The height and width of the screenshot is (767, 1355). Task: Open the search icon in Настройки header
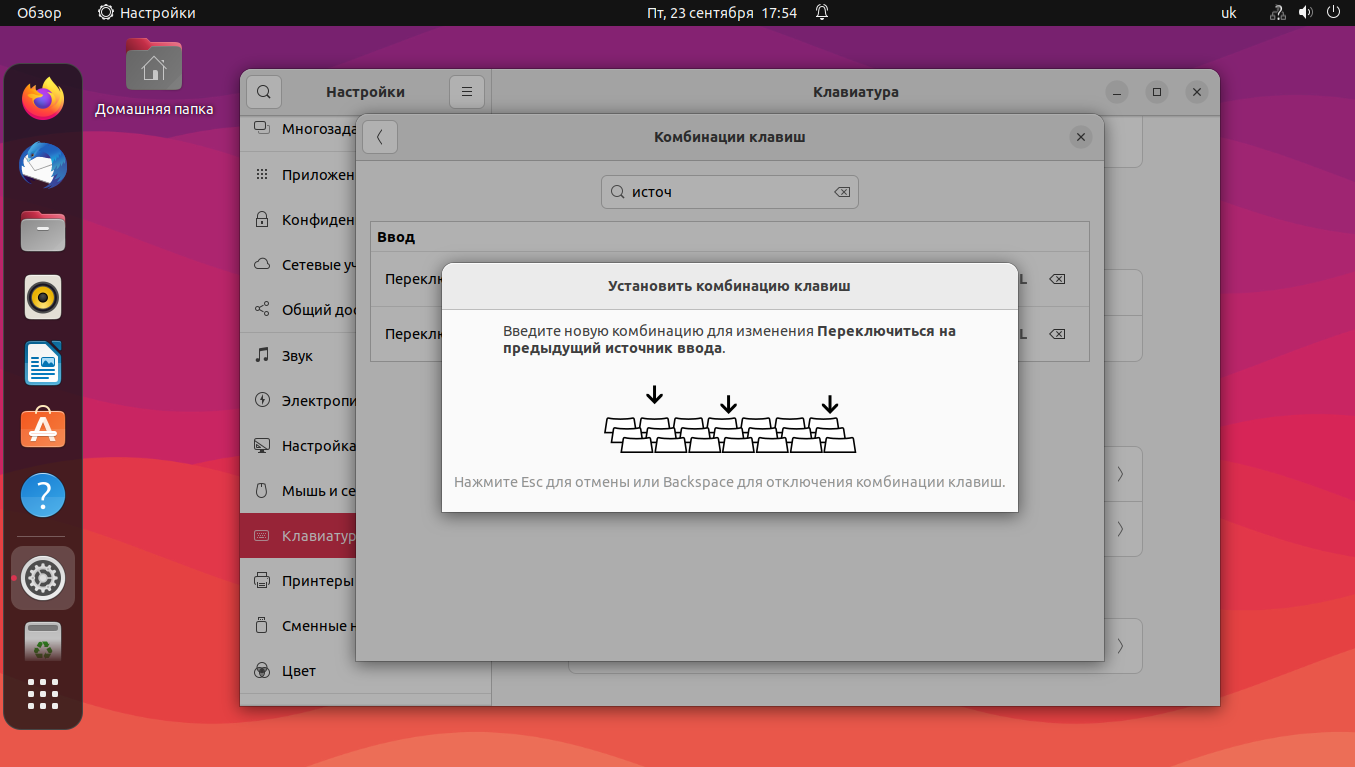point(263,91)
